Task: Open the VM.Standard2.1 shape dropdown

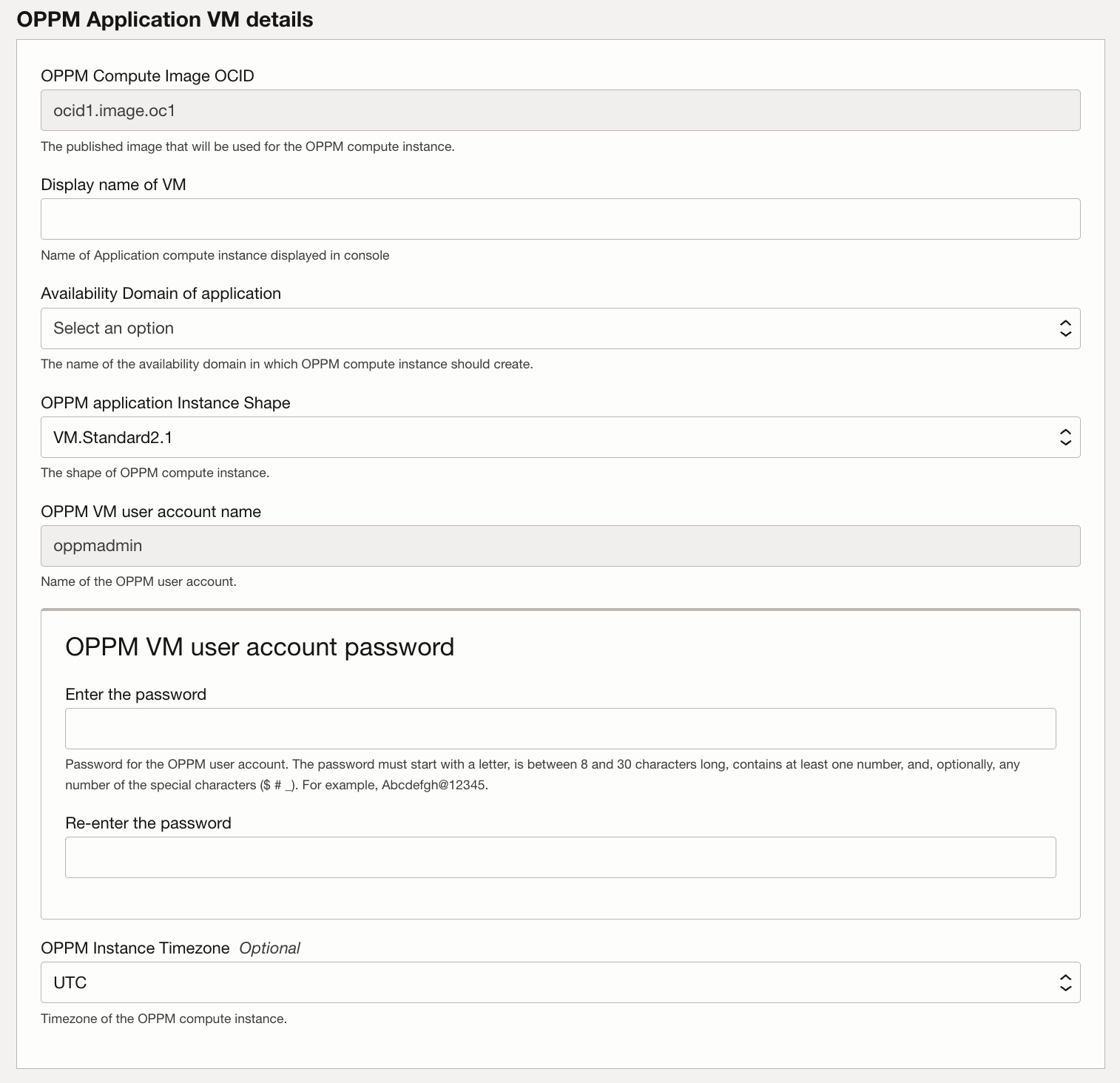Action: point(518,437)
